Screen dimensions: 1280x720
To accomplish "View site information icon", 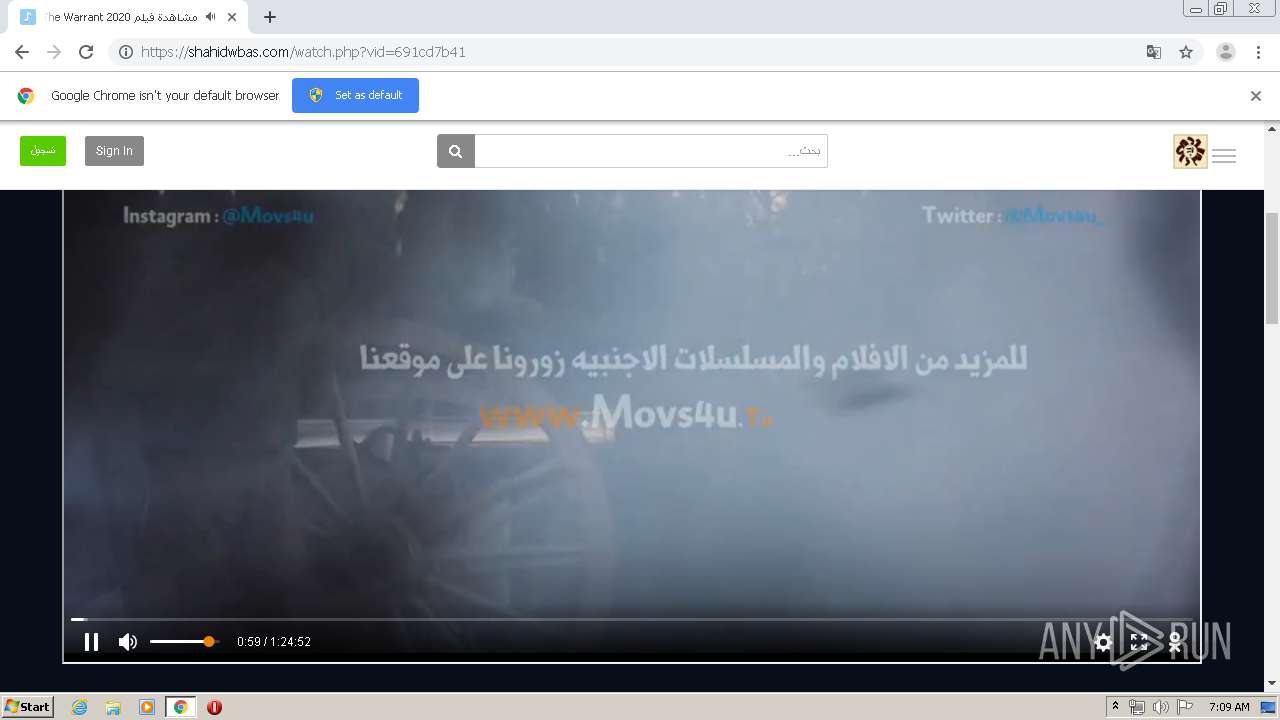I will [x=126, y=52].
